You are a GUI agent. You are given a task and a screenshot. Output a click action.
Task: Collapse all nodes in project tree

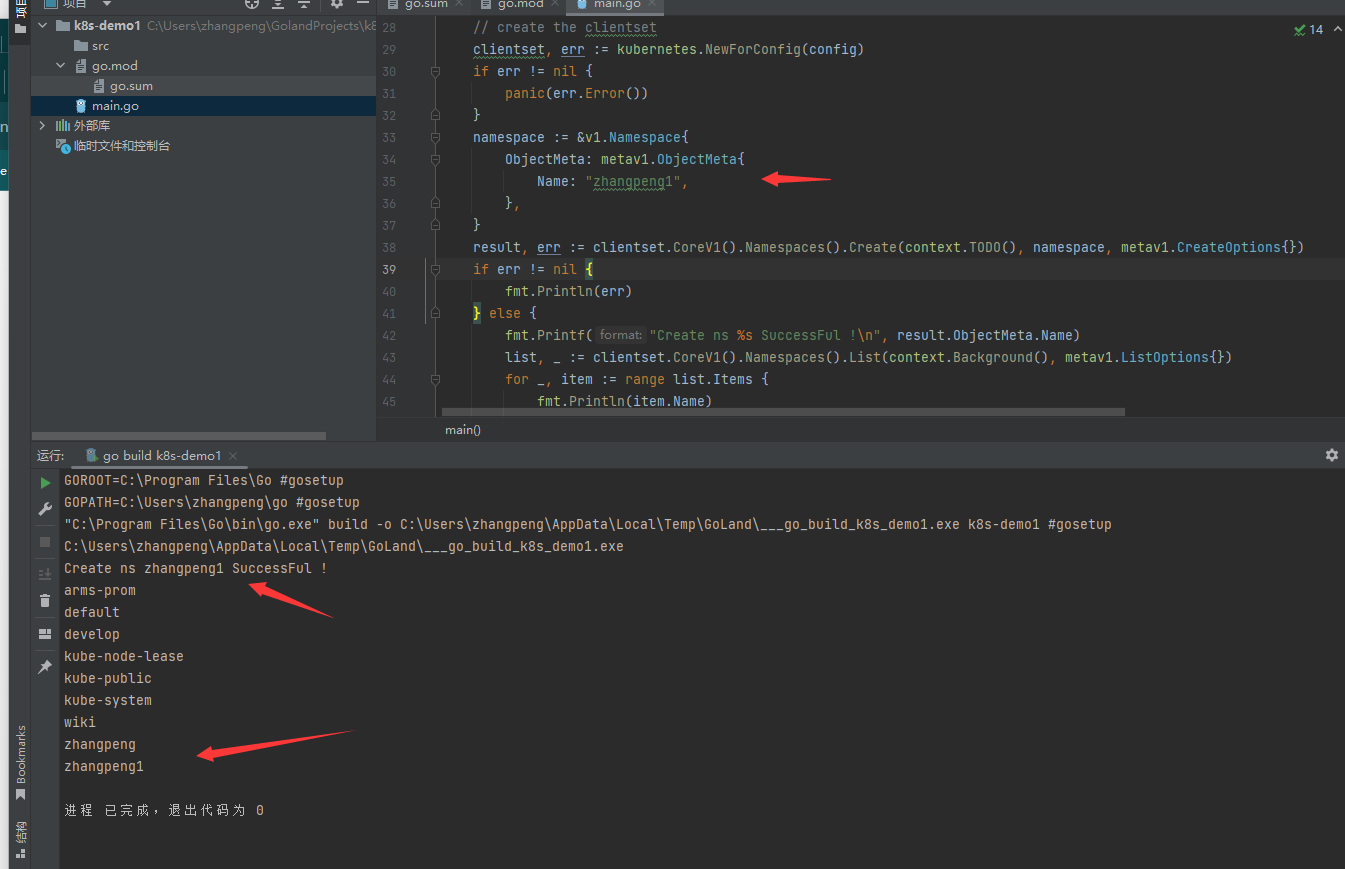point(304,4)
